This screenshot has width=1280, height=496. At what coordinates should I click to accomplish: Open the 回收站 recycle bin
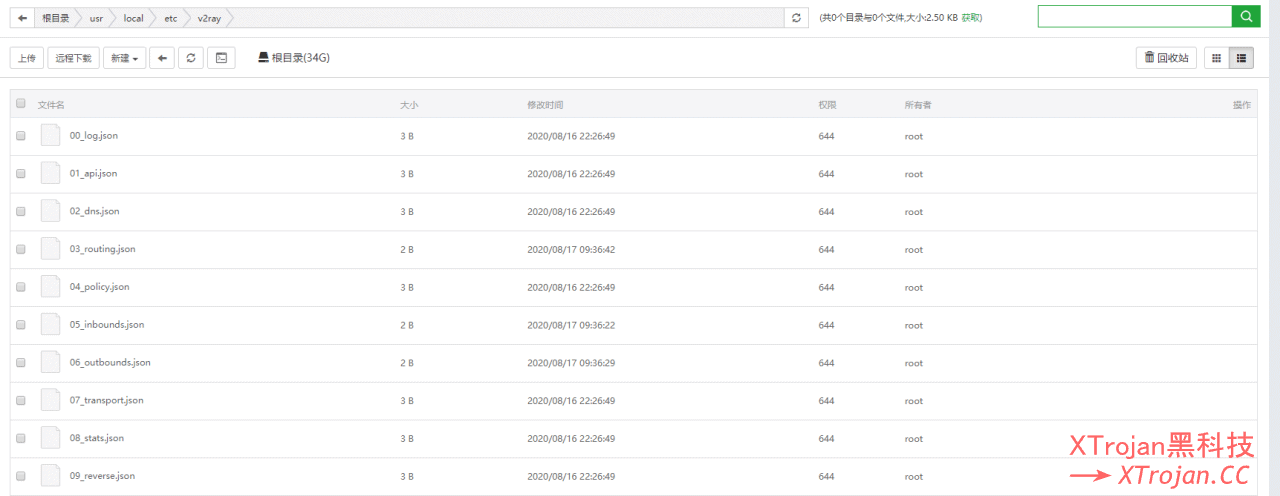tap(1166, 58)
